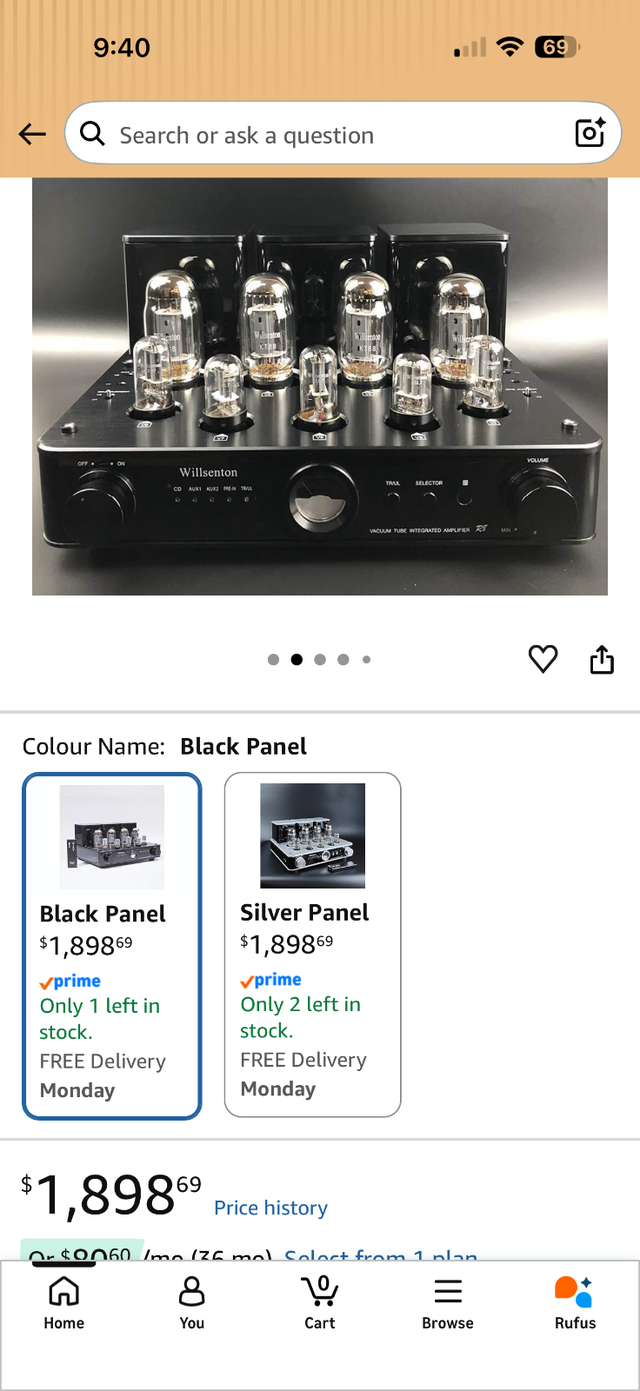Image resolution: width=640 pixels, height=1391 pixels.
Task: Click the Price history link
Action: coord(271,1208)
